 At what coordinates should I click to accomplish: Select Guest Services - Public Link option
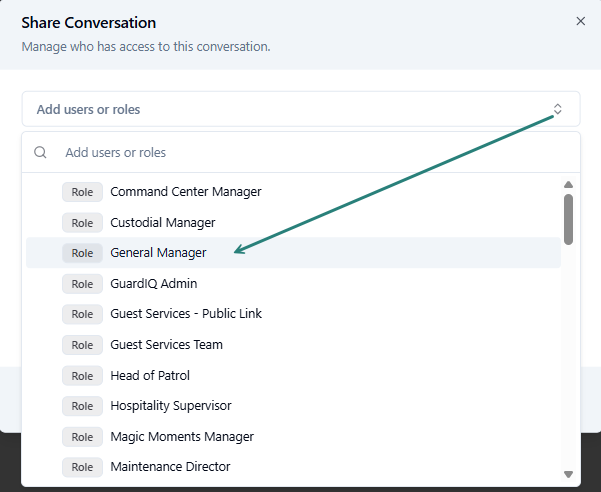point(186,314)
